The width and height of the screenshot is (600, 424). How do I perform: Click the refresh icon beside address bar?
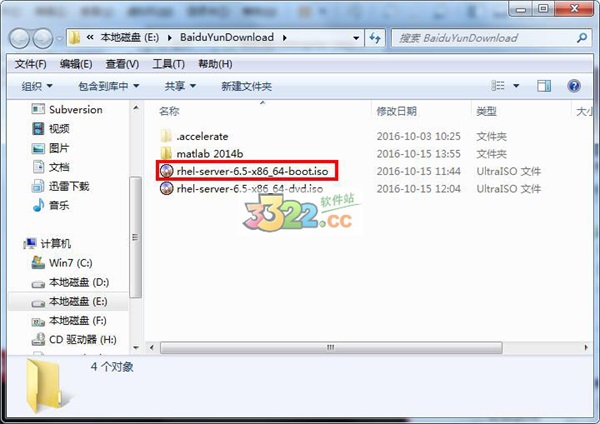pyautogui.click(x=375, y=38)
